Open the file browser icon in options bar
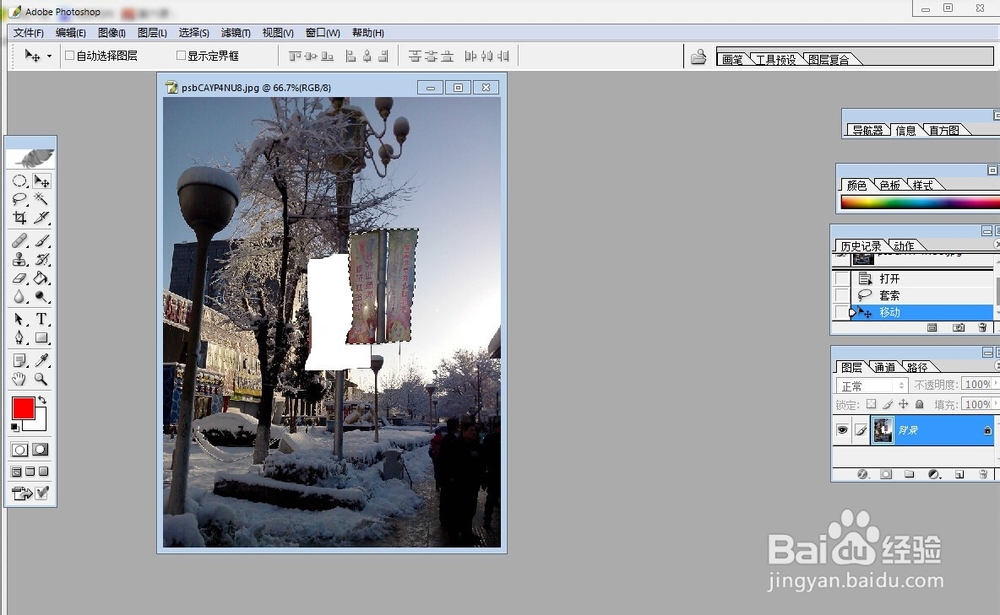 click(x=698, y=57)
